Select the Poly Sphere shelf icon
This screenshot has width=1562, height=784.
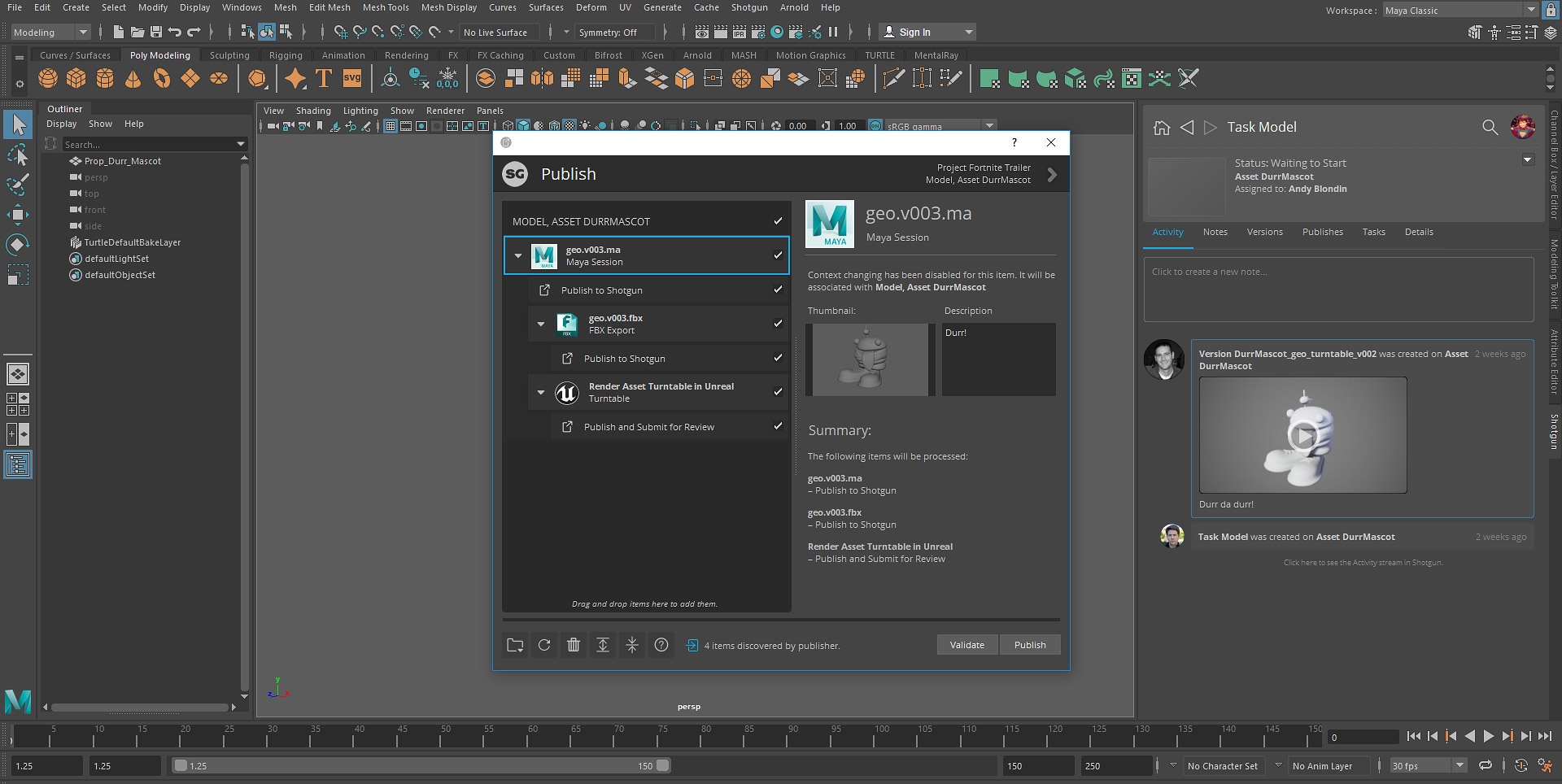[x=48, y=79]
